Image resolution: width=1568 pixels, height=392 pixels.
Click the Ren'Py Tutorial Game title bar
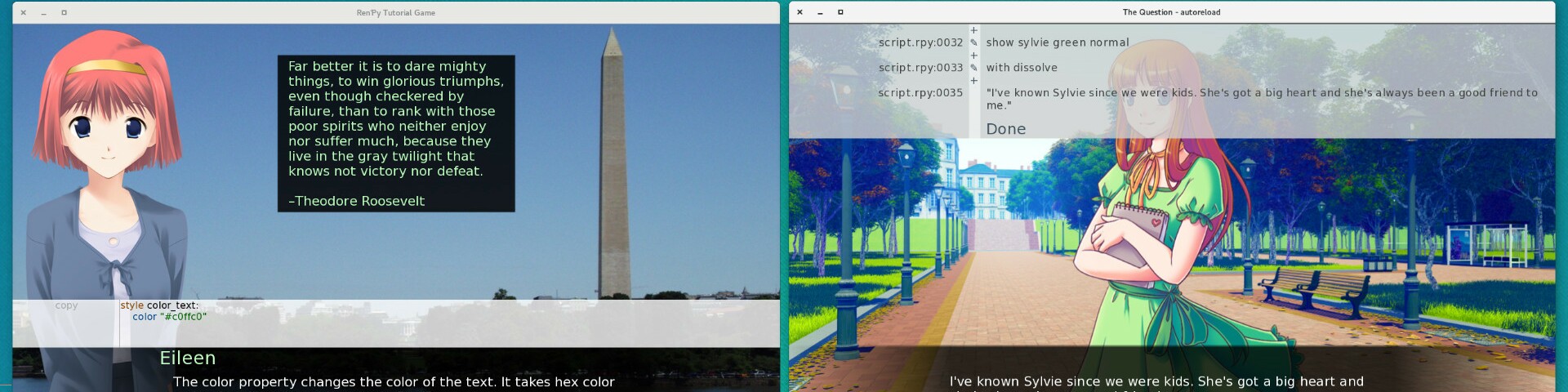pyautogui.click(x=396, y=13)
